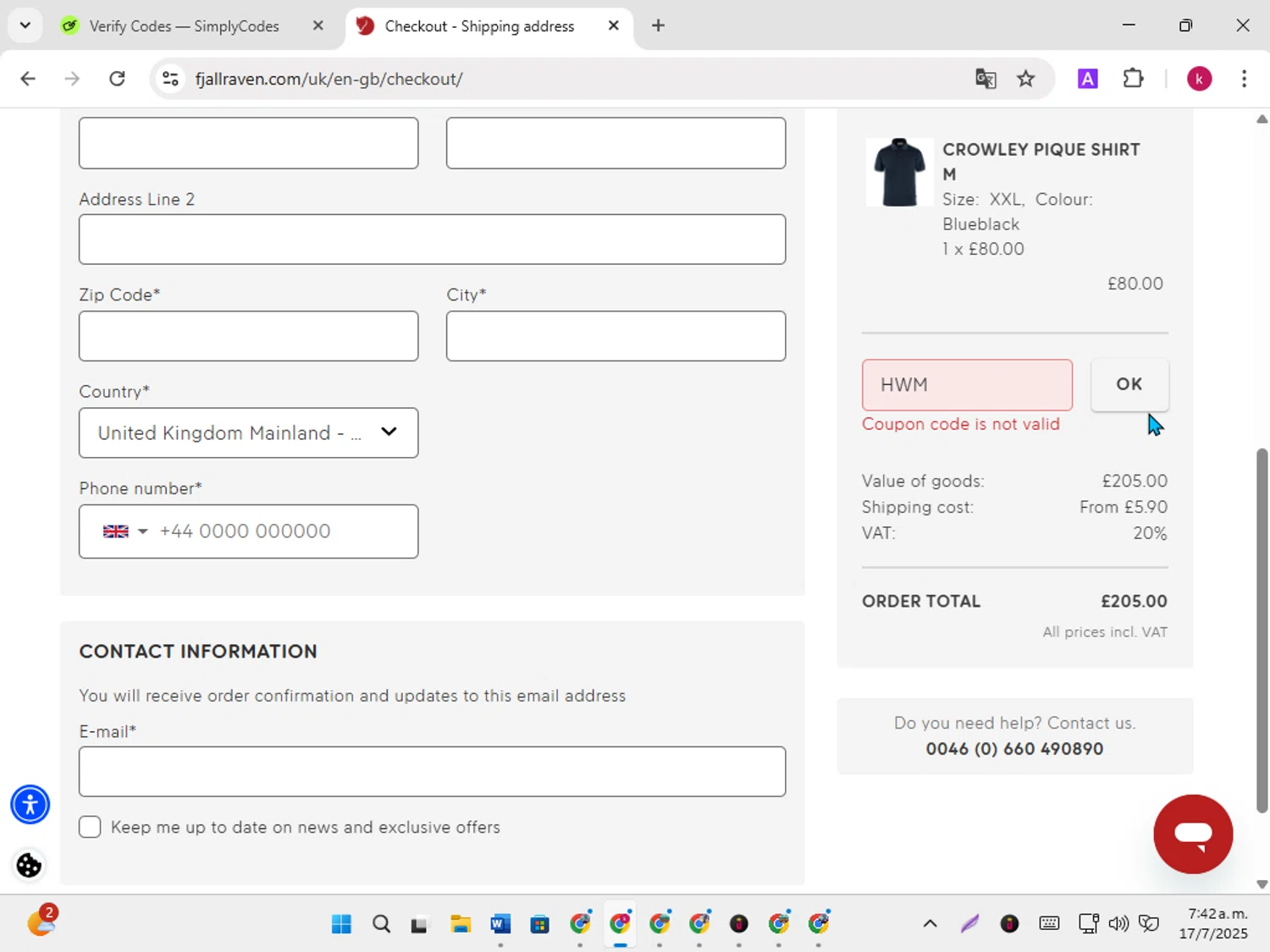Open the tab search chevron

pyautogui.click(x=25, y=25)
